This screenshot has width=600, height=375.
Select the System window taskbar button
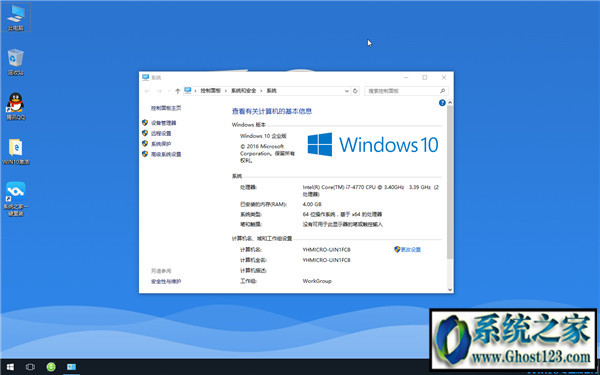click(72, 367)
